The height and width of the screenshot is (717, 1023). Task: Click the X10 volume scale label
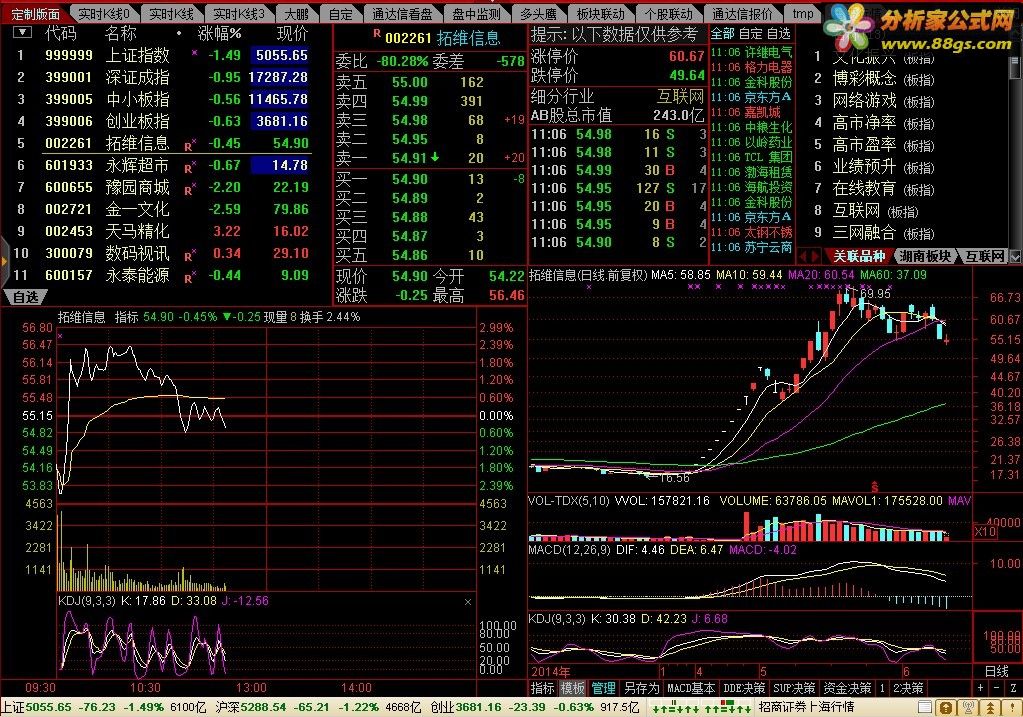pyautogui.click(x=985, y=532)
